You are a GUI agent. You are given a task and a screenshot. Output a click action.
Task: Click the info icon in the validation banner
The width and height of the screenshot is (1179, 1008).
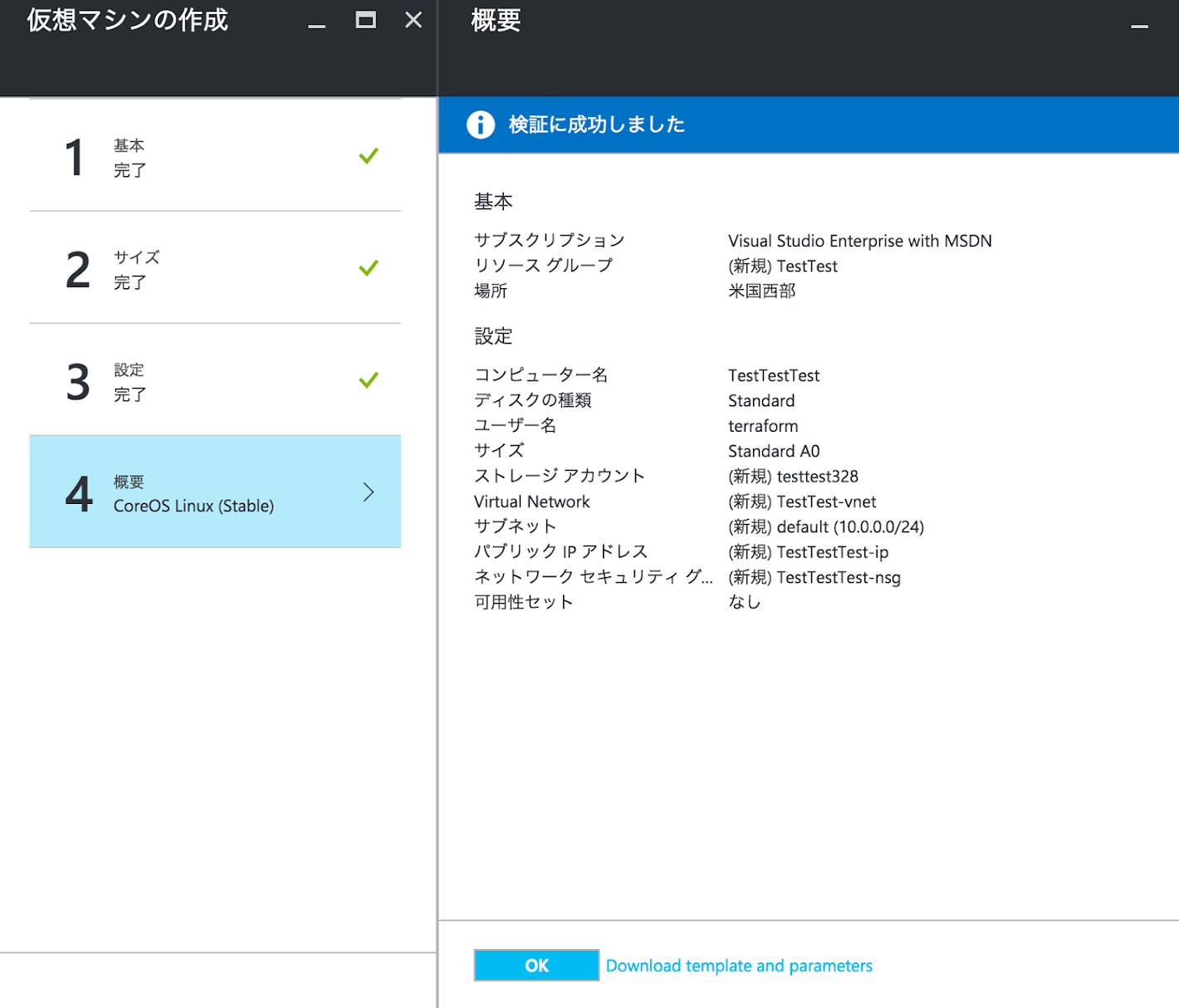click(480, 125)
